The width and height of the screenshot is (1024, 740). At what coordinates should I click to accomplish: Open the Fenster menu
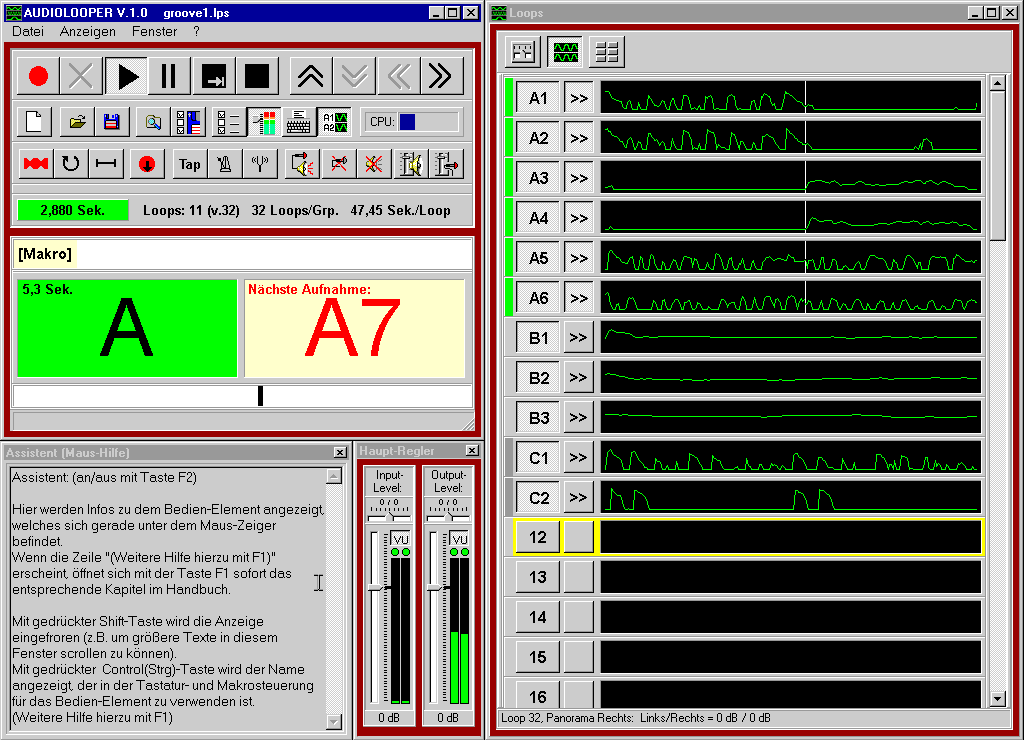click(154, 31)
